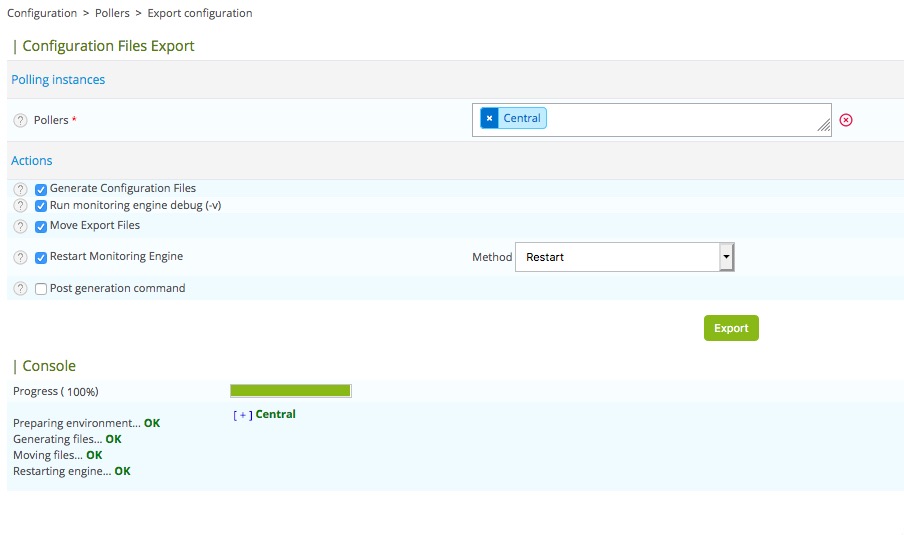904x535 pixels.
Task: Remove Central poller tag with x icon
Action: [x=489, y=118]
